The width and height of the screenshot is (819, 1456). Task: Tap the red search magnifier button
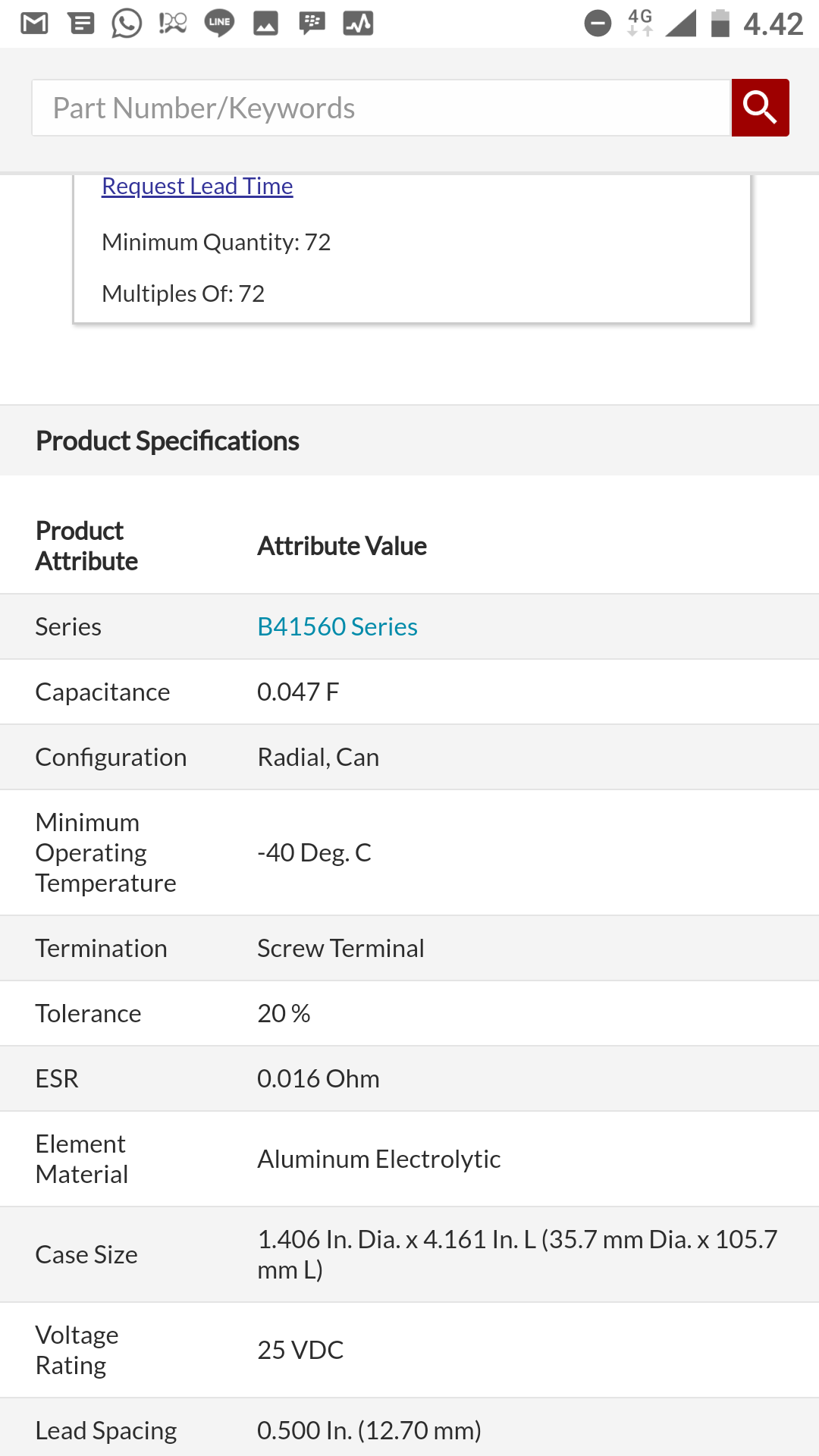pyautogui.click(x=760, y=108)
